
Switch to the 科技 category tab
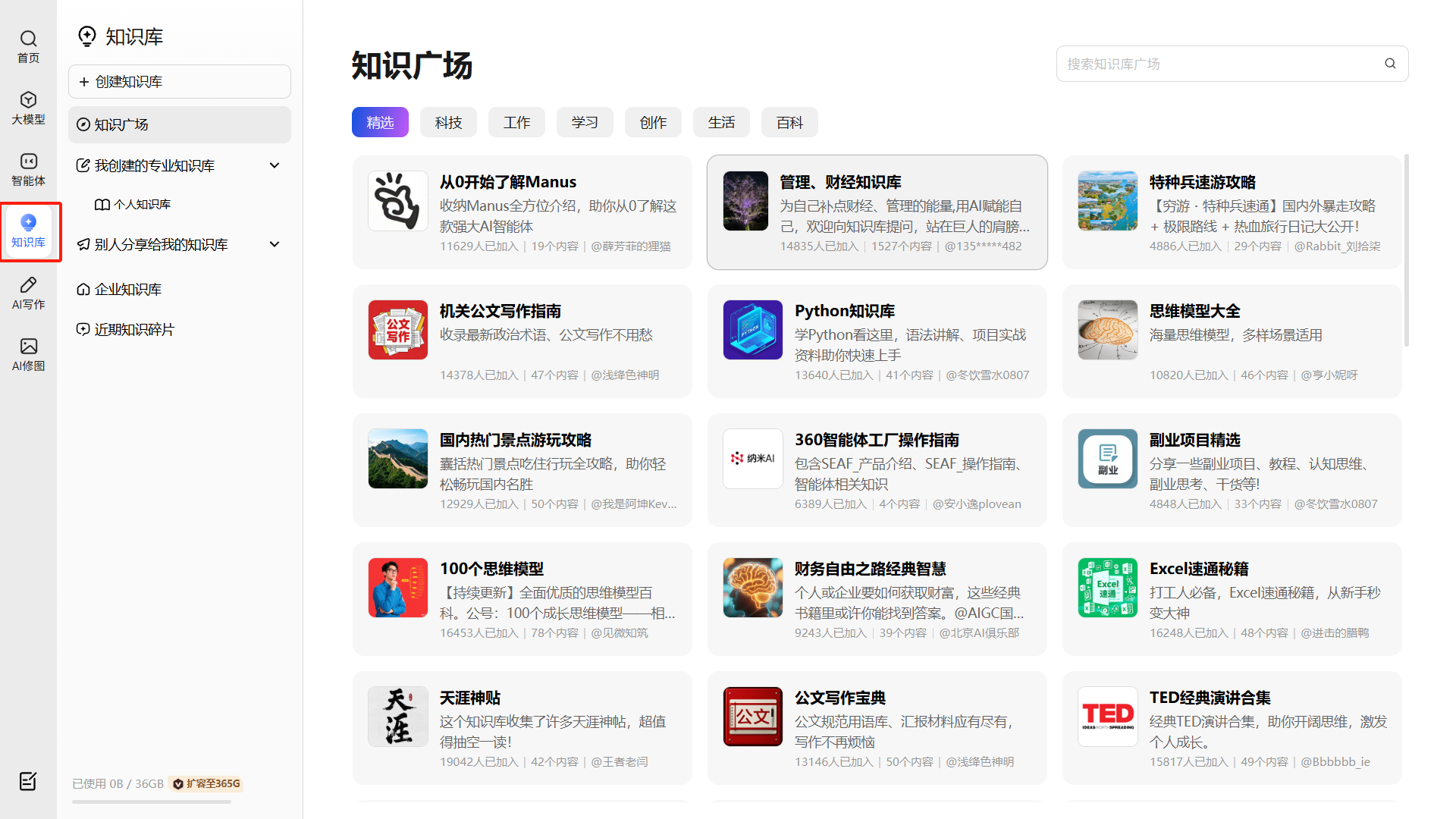click(448, 122)
